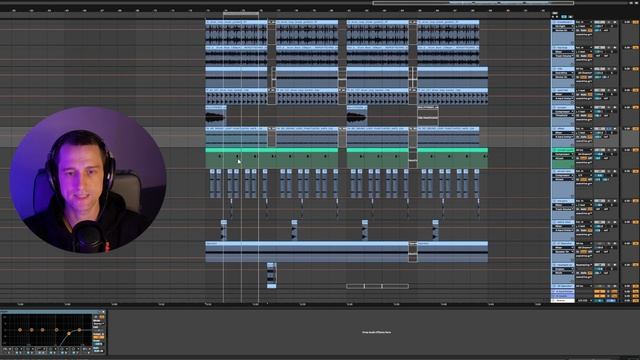The height and width of the screenshot is (360, 640).
Task: Click the loop brace above the arrangement
Action: (x=241, y=14)
